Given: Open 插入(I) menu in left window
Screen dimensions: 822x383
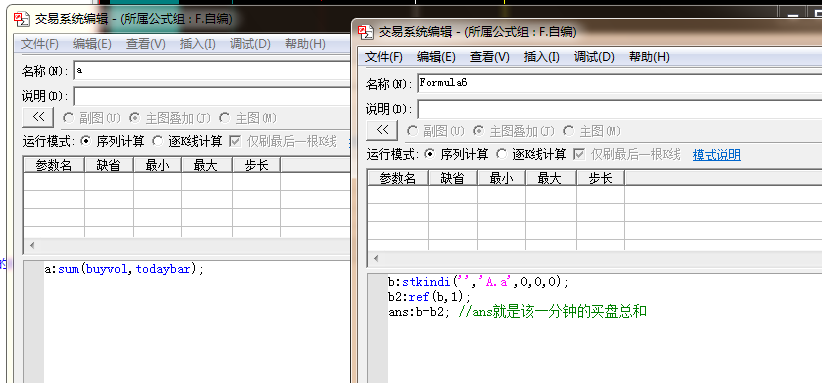Looking at the screenshot, I should click(197, 44).
